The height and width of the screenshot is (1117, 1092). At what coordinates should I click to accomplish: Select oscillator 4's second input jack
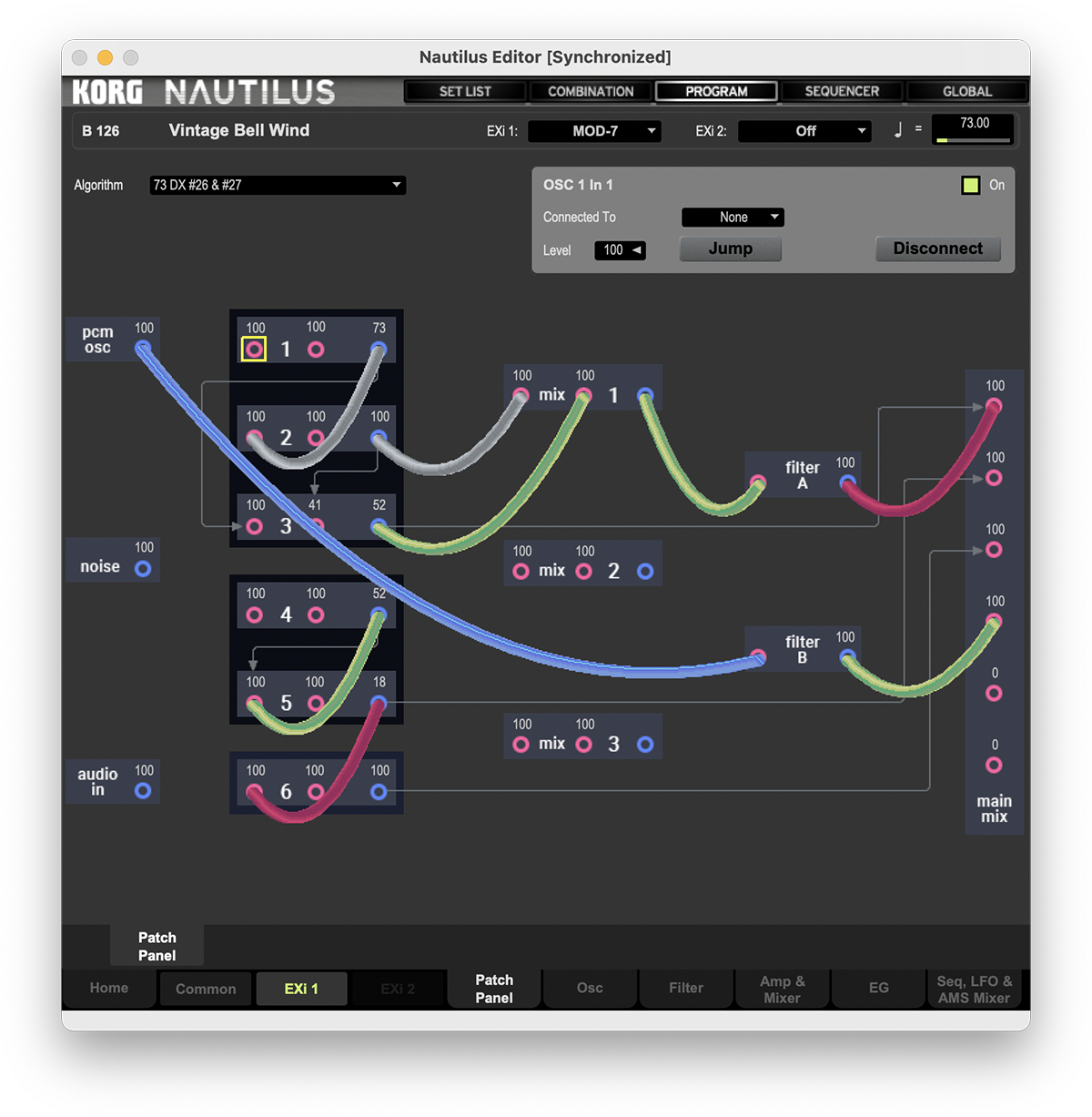point(316,615)
